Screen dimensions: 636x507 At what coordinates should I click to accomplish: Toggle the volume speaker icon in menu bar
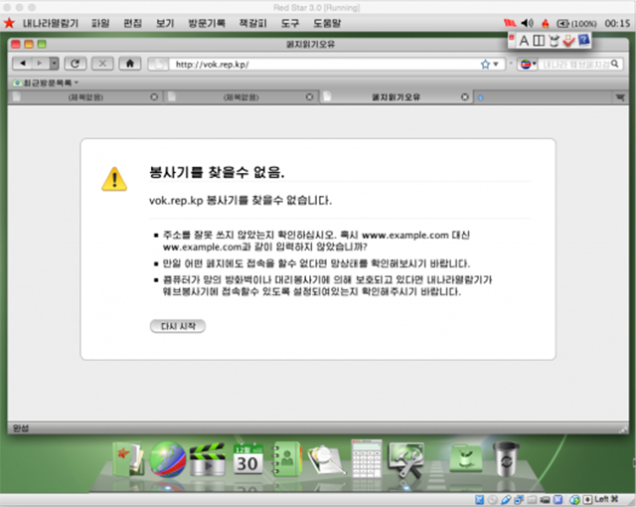[527, 23]
